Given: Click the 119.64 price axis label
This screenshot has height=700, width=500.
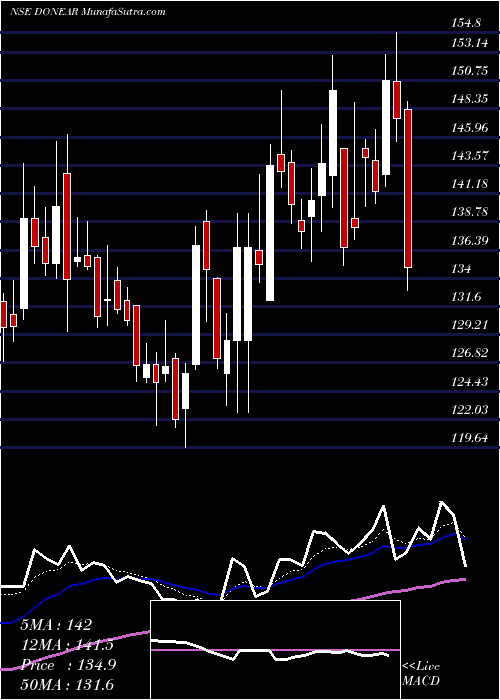Looking at the screenshot, I should [x=470, y=438].
